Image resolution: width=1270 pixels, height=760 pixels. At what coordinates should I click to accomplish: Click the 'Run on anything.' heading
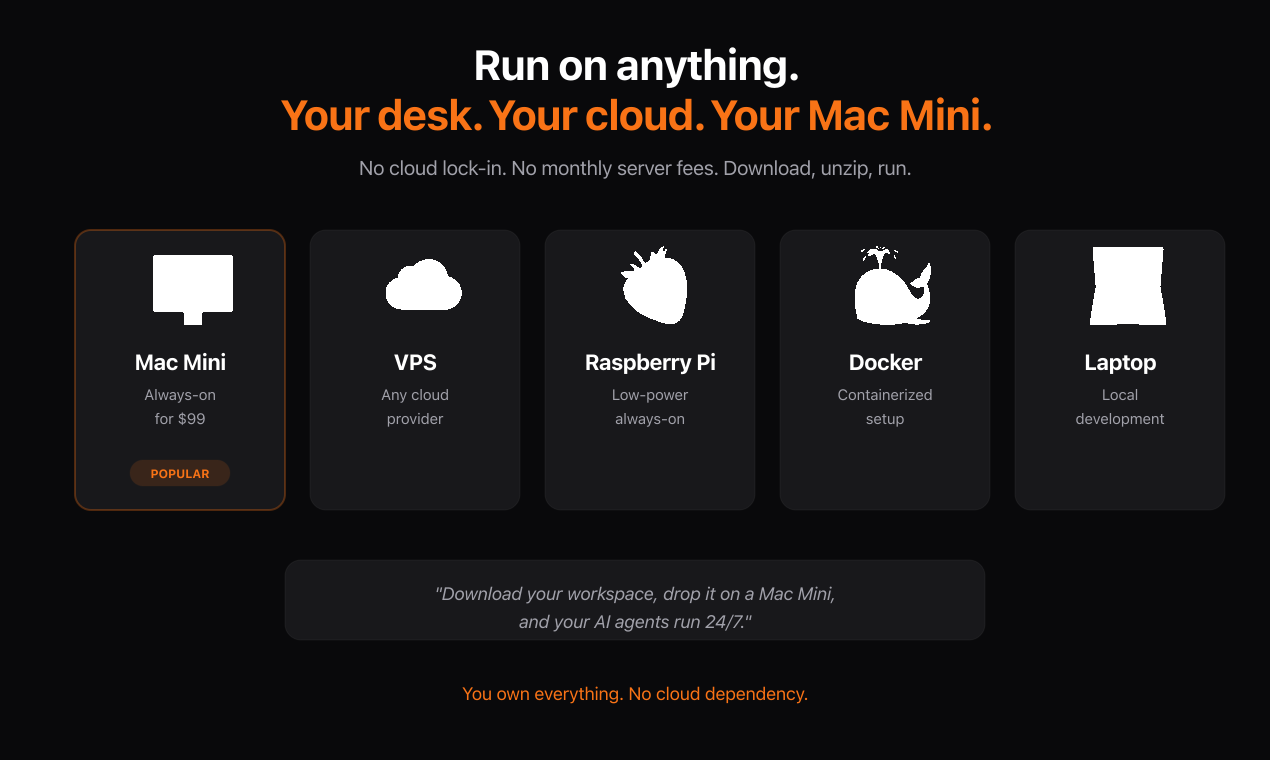pos(636,67)
